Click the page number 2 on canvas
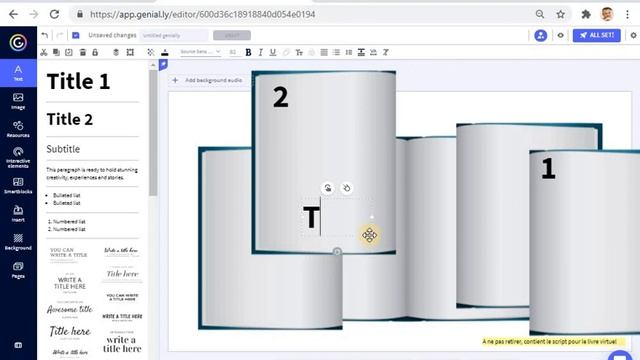The image size is (640, 360). click(x=280, y=98)
